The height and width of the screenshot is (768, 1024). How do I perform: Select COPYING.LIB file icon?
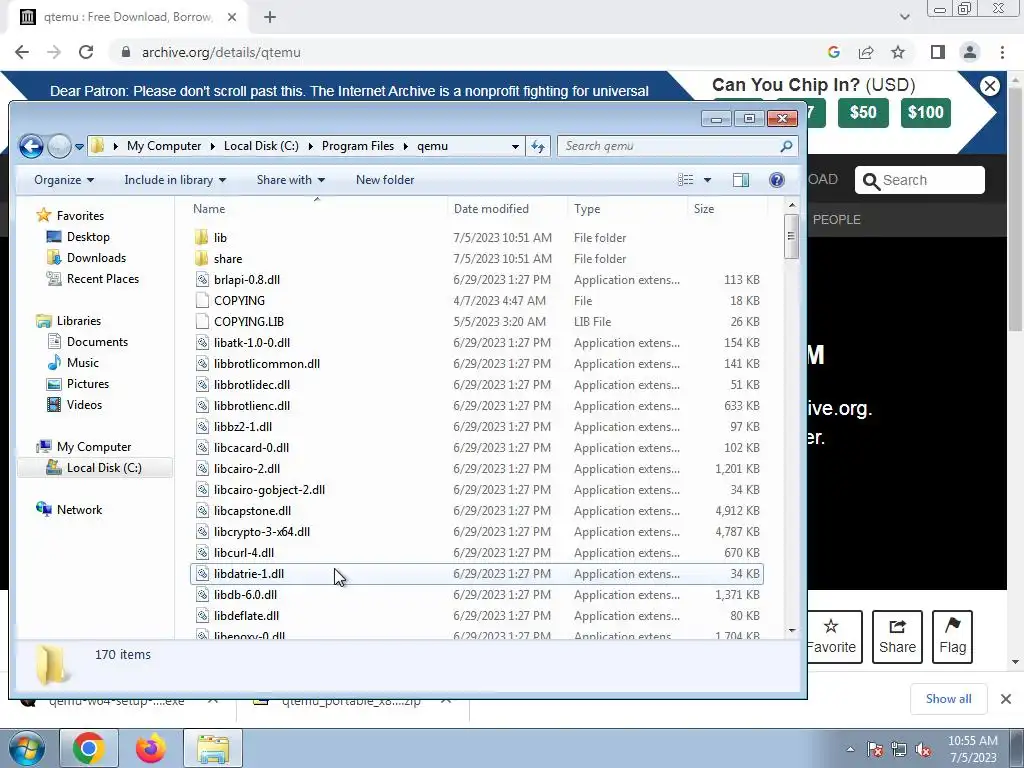(202, 321)
